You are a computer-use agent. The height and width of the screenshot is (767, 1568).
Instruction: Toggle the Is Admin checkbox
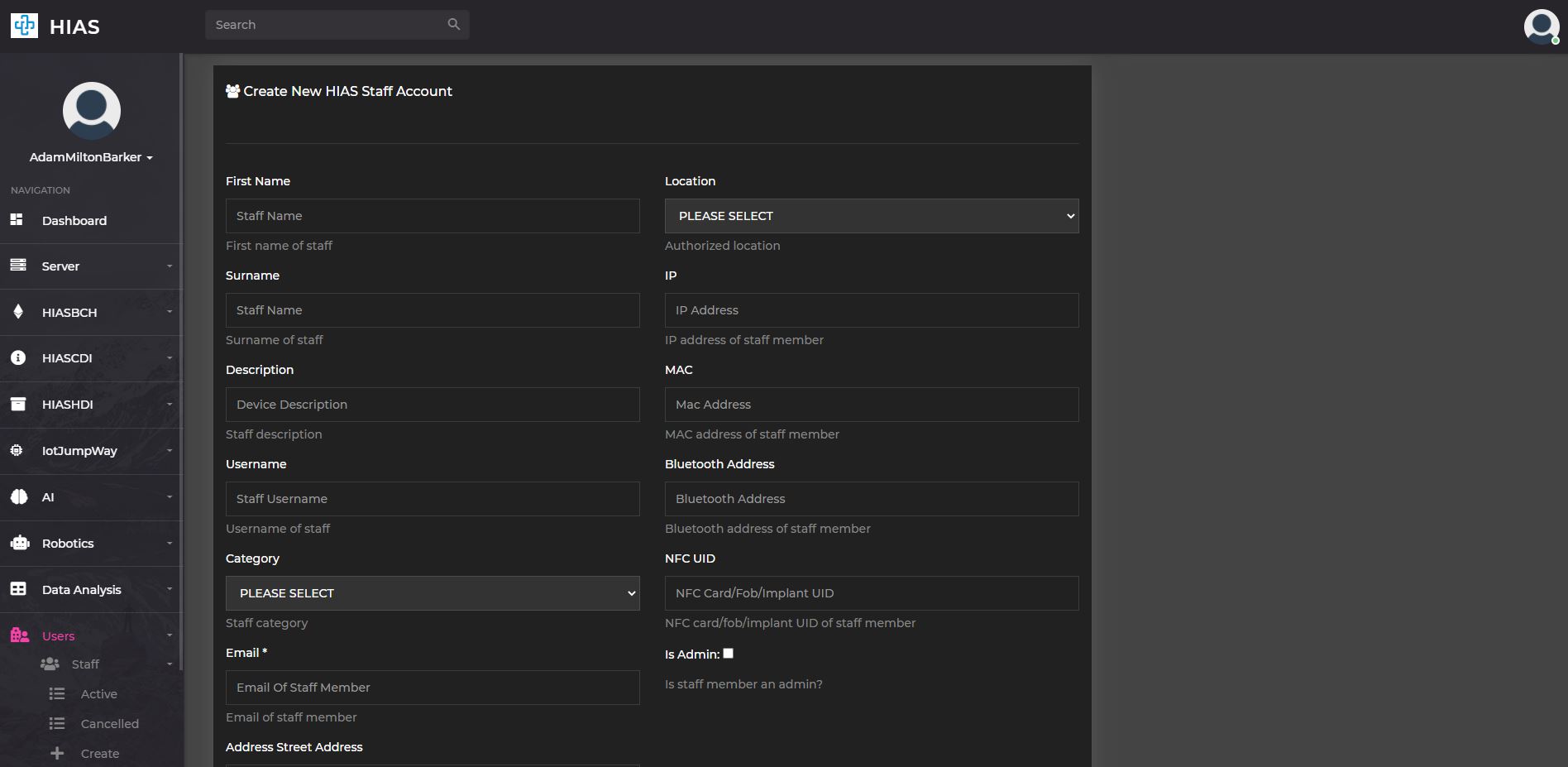tap(728, 653)
